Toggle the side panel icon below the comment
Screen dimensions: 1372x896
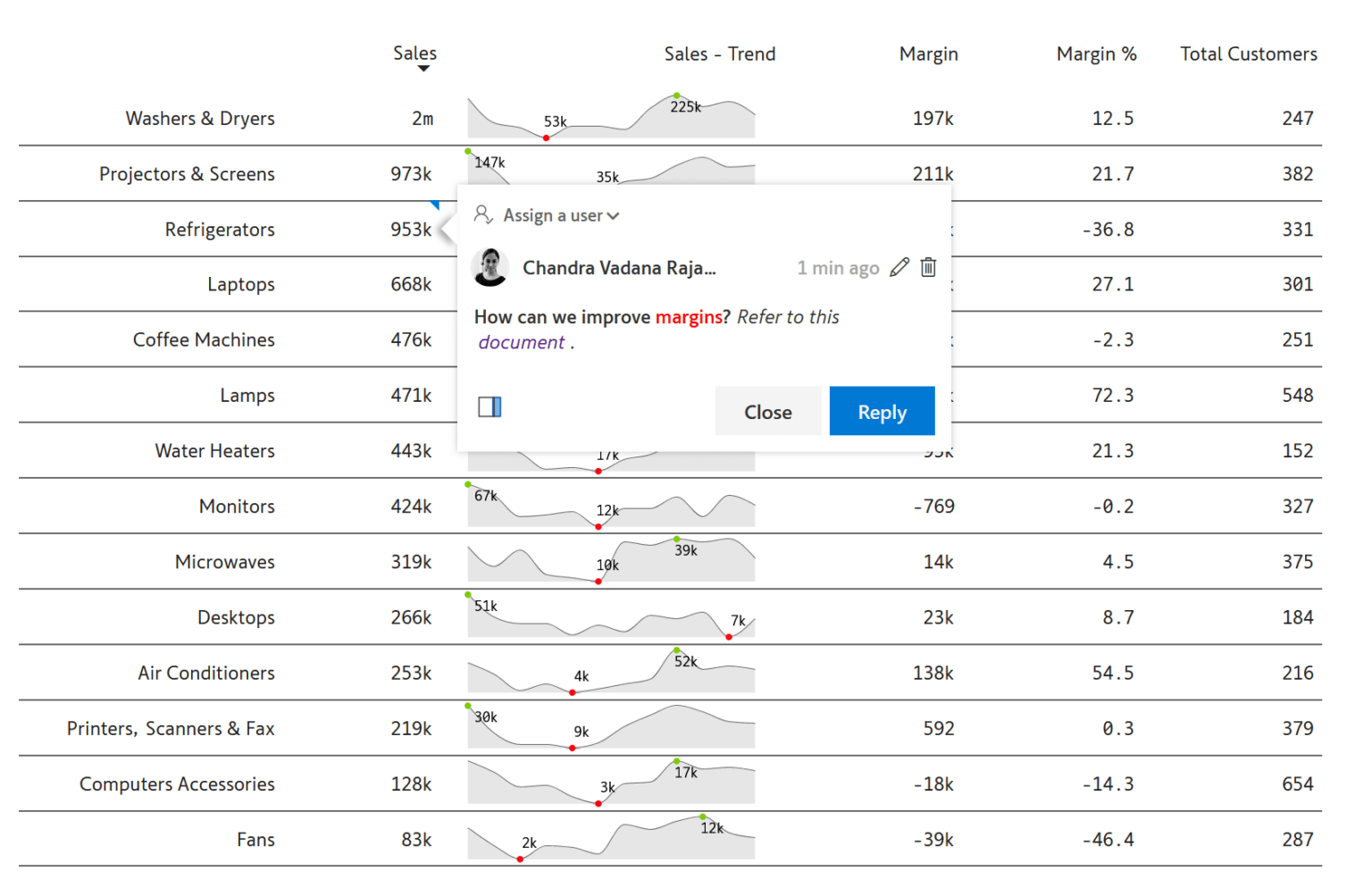coord(489,406)
